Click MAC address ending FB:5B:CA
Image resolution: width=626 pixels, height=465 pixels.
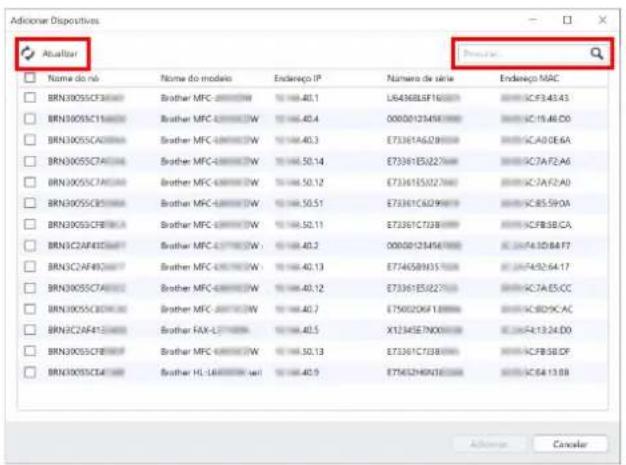pos(536,225)
